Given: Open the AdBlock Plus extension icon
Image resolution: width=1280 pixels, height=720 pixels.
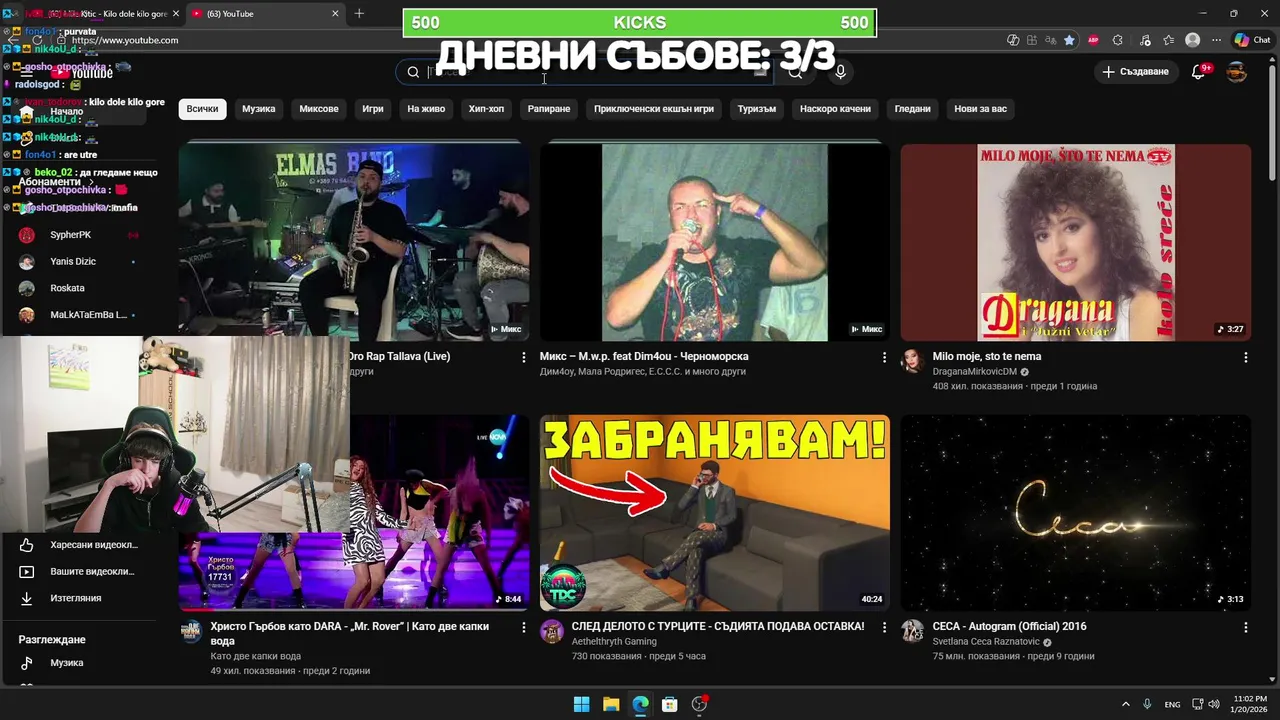Looking at the screenshot, I should point(1092,40).
